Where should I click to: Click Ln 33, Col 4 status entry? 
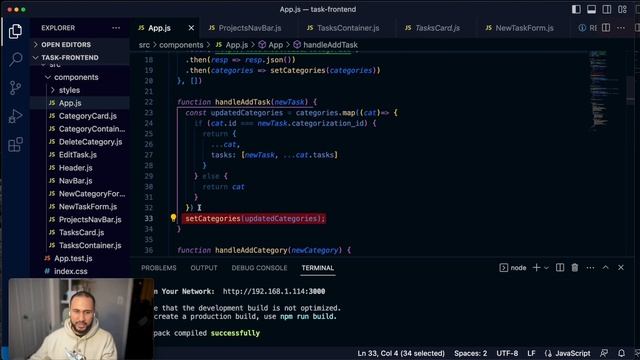tap(401, 353)
